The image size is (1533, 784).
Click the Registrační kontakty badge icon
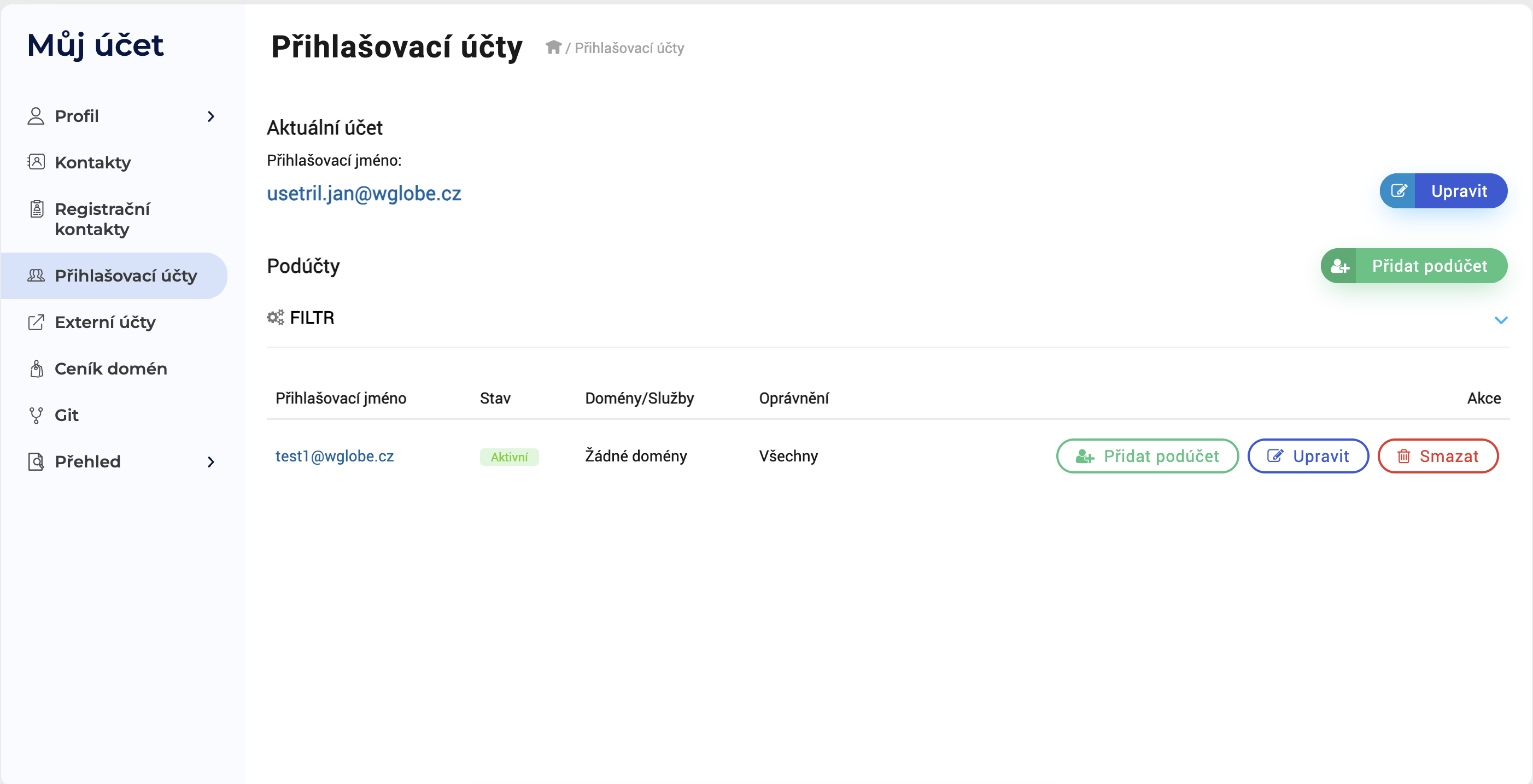[x=36, y=209]
